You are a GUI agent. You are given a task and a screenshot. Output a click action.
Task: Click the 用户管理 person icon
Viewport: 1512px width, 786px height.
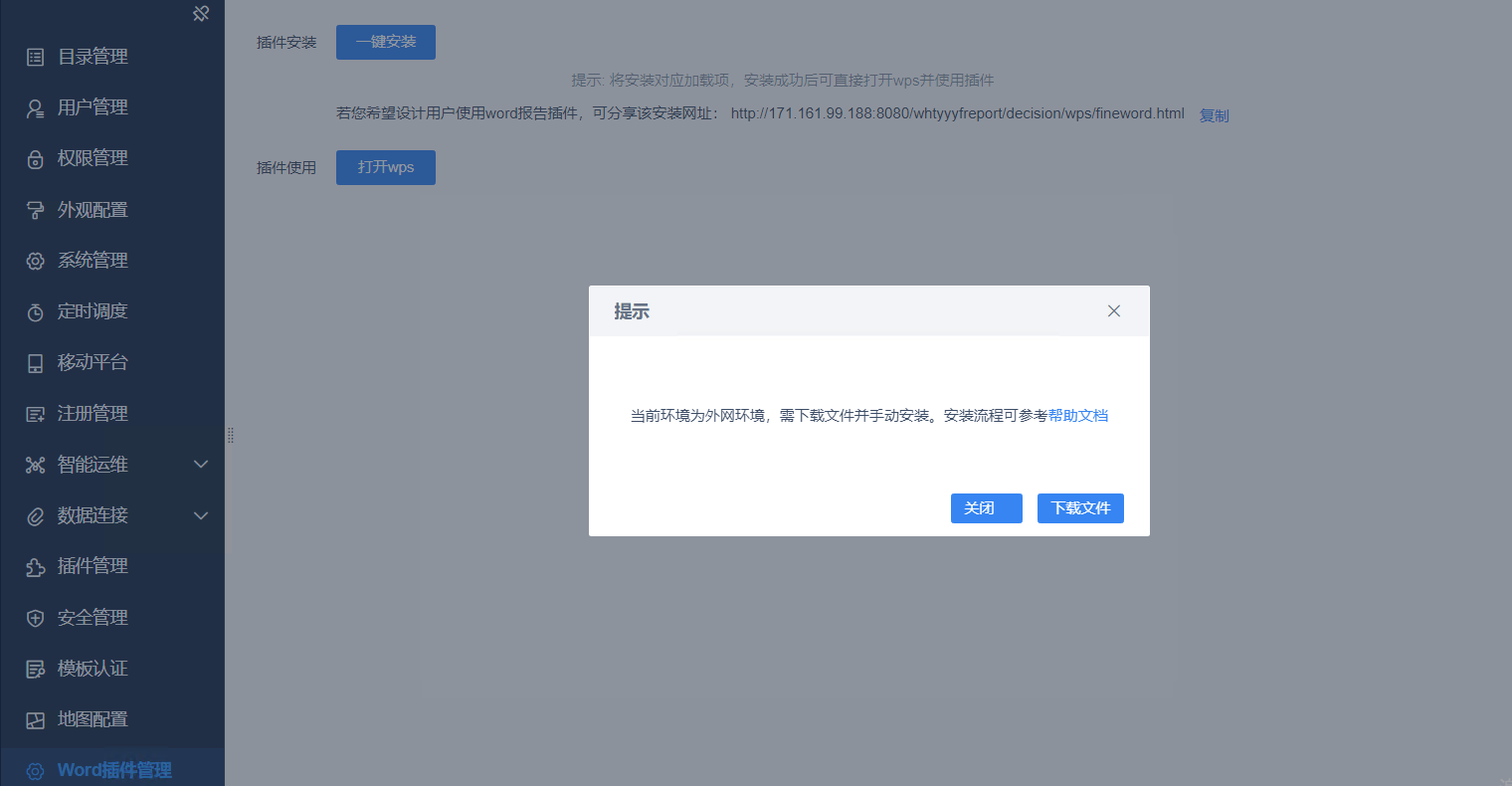tap(35, 108)
